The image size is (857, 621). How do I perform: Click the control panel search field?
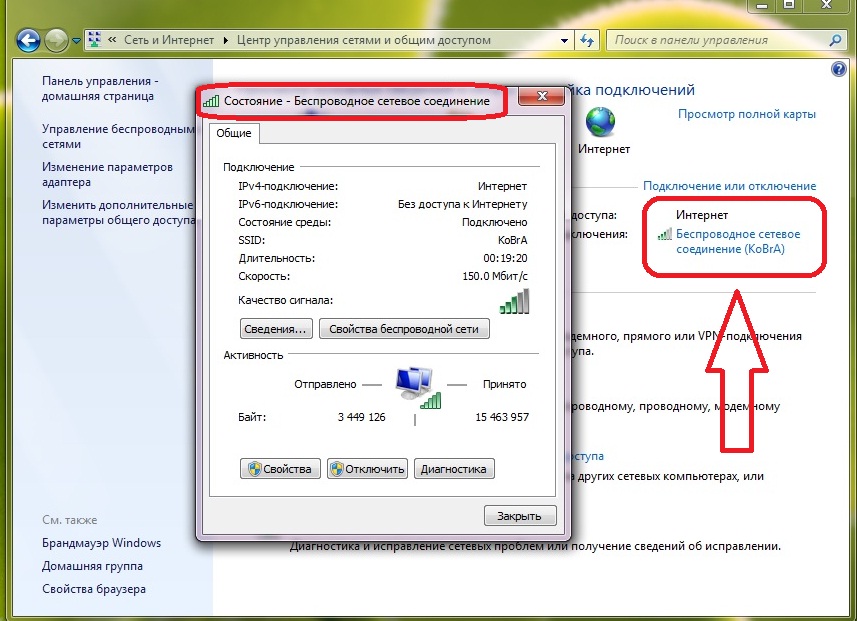click(x=715, y=40)
